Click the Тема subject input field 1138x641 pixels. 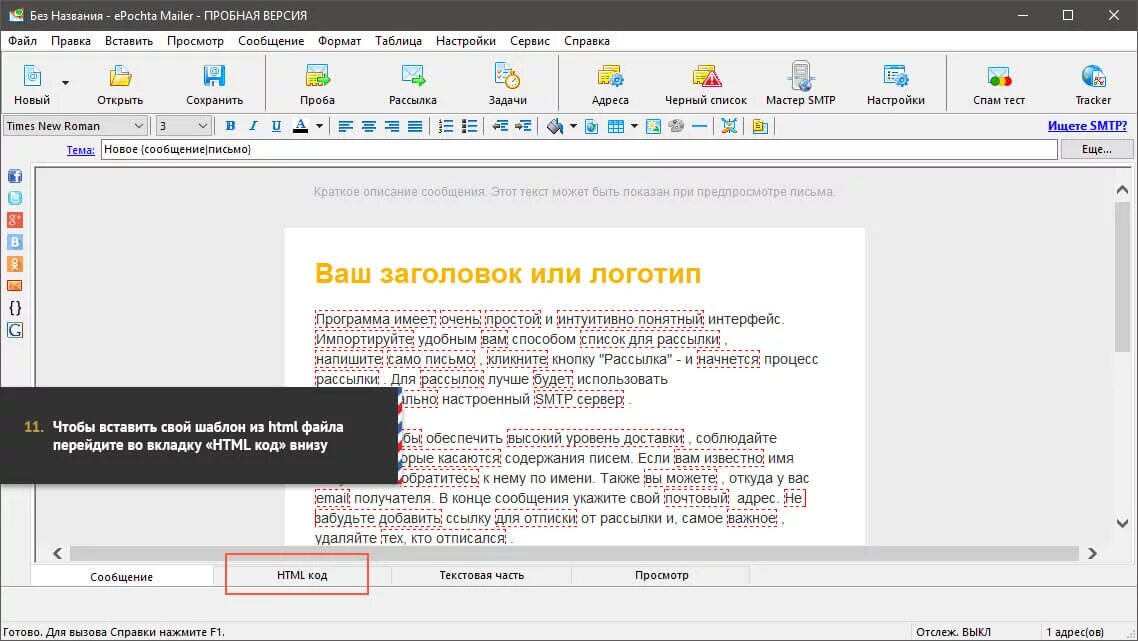pos(578,149)
